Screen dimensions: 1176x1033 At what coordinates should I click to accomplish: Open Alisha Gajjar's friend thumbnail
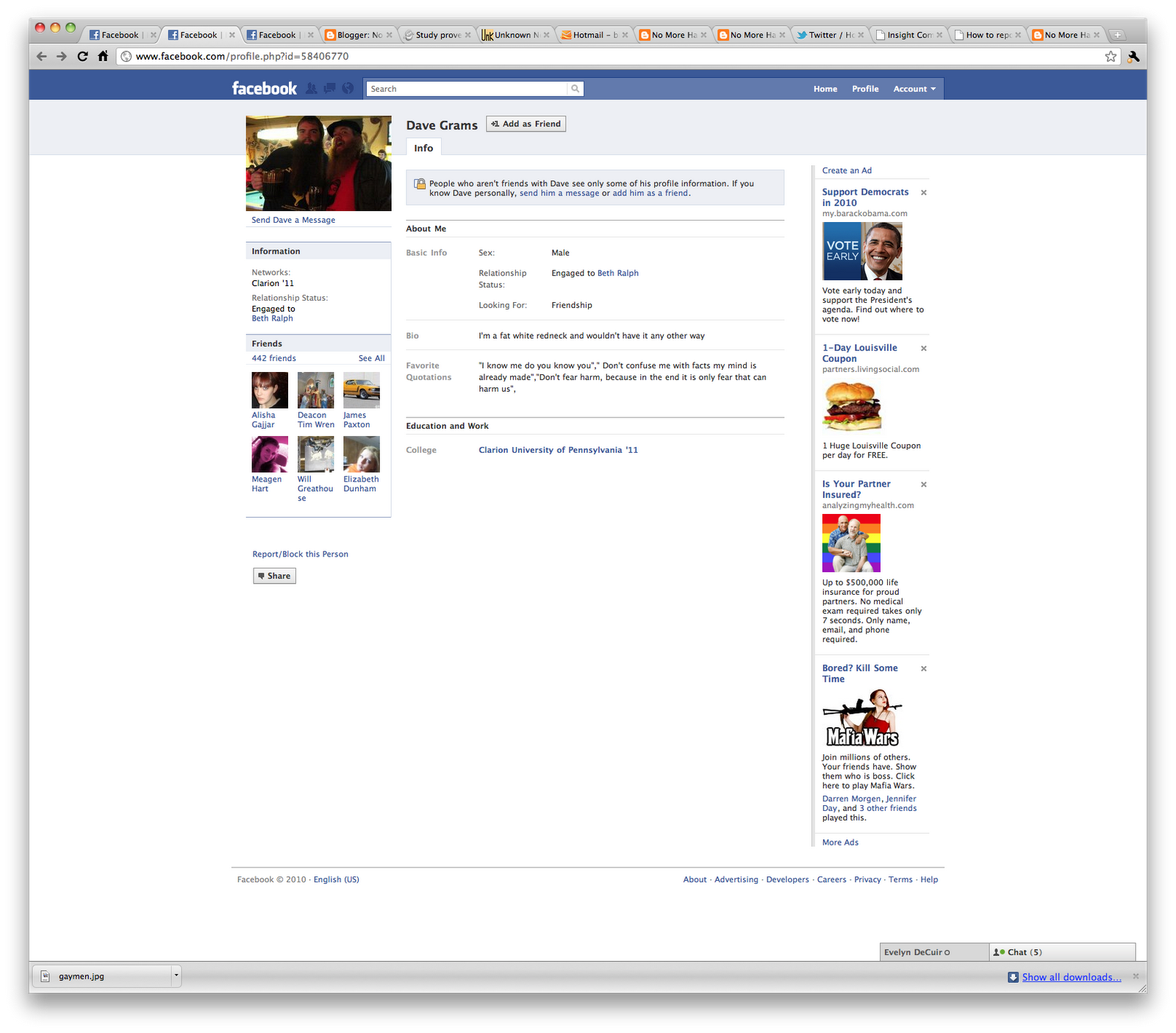coord(270,390)
